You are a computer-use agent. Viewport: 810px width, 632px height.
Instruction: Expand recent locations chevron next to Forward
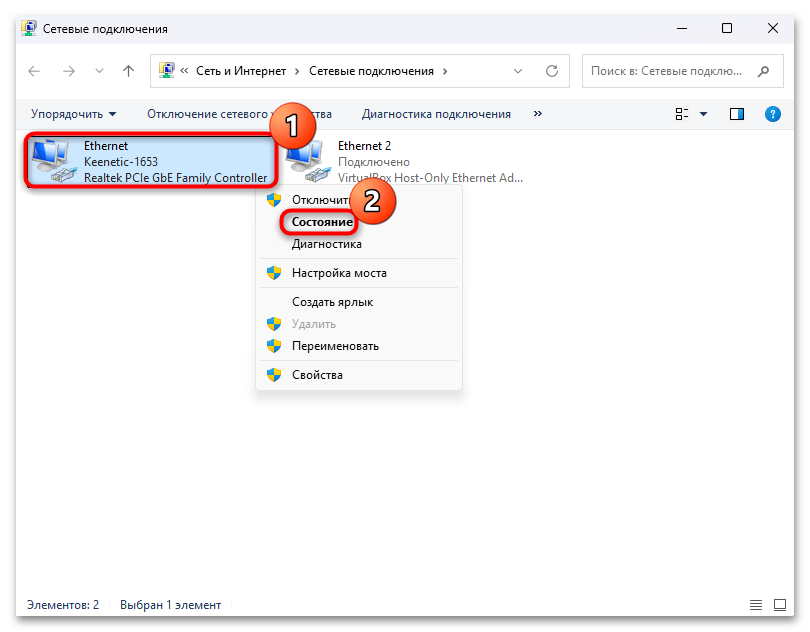pyautogui.click(x=98, y=72)
